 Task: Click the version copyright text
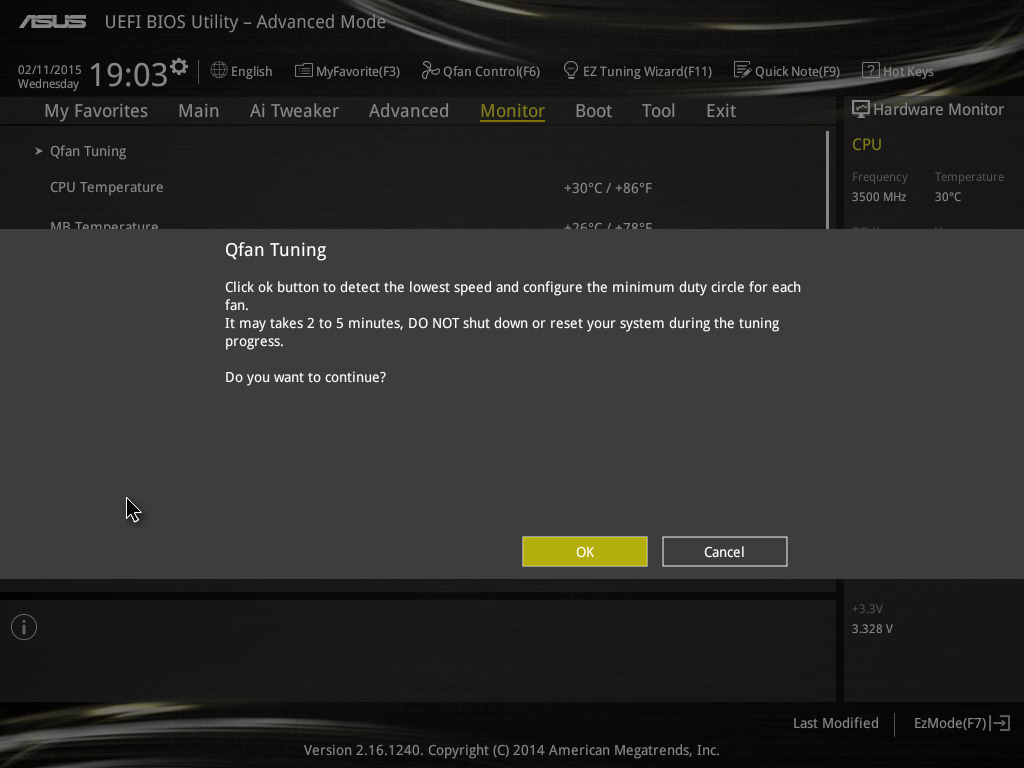(x=511, y=750)
